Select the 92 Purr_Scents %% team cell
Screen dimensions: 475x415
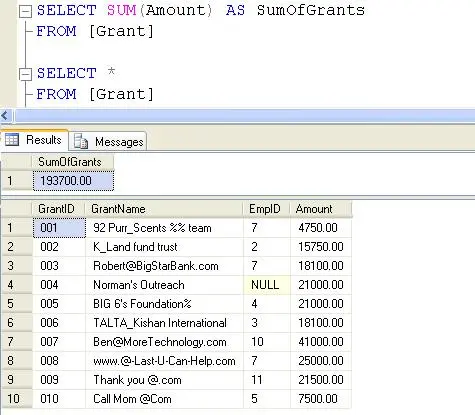[164, 228]
